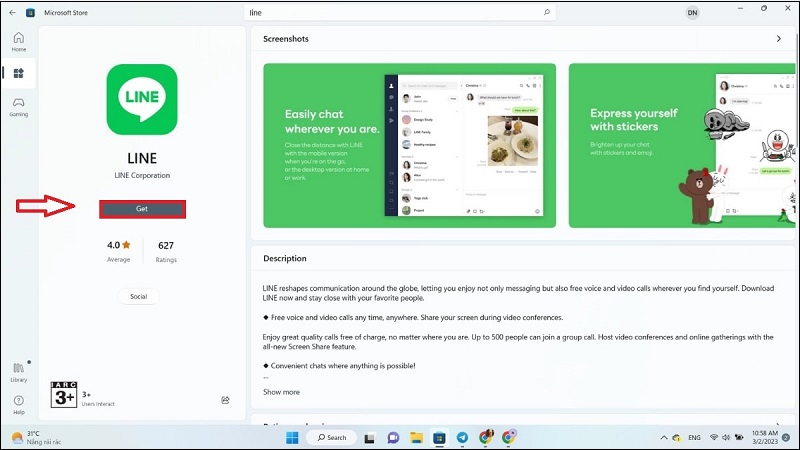Click Show more under Description

pyautogui.click(x=281, y=392)
